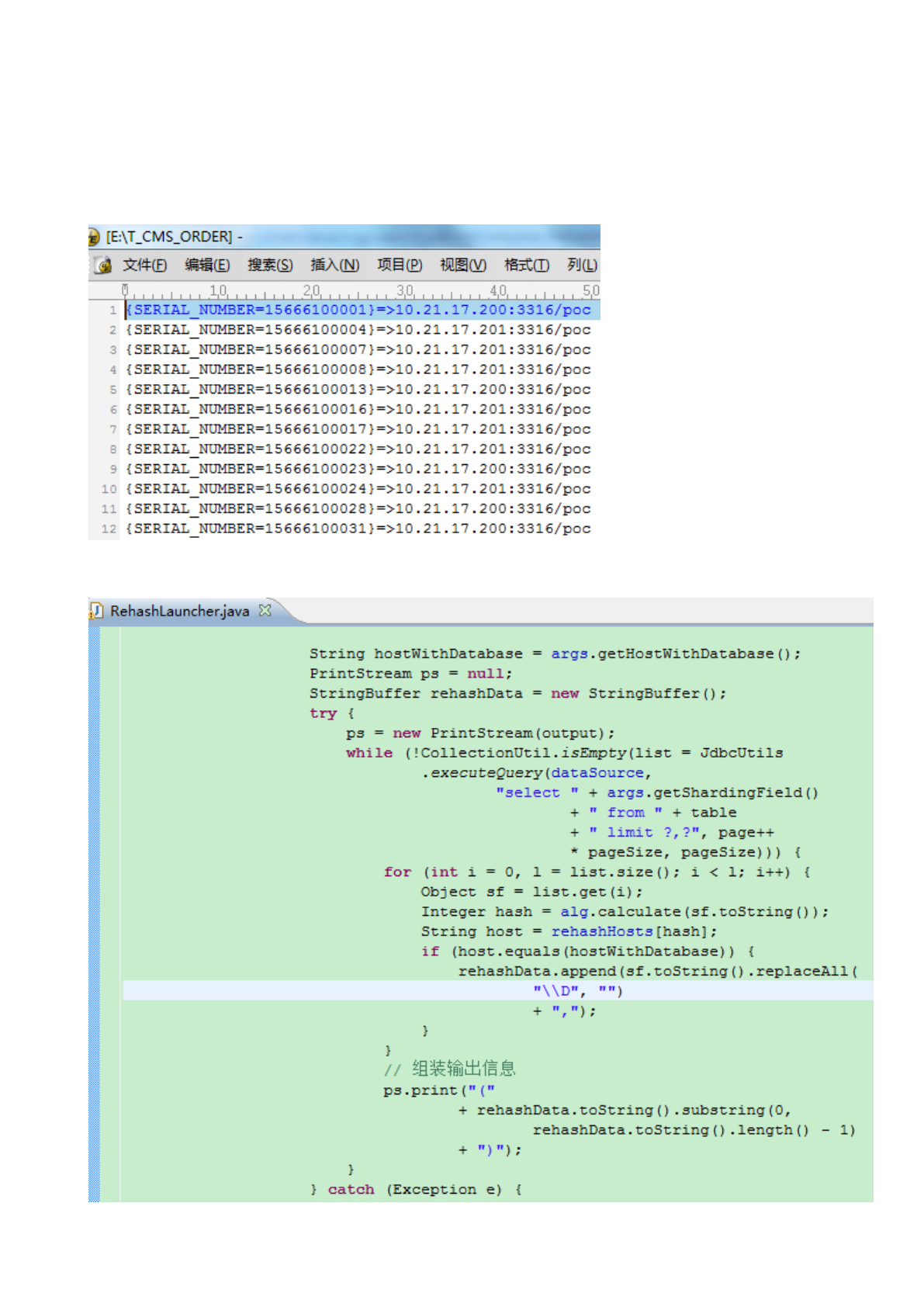
Task: Click the 'PrintStream ps = null;' line
Action: (411, 674)
